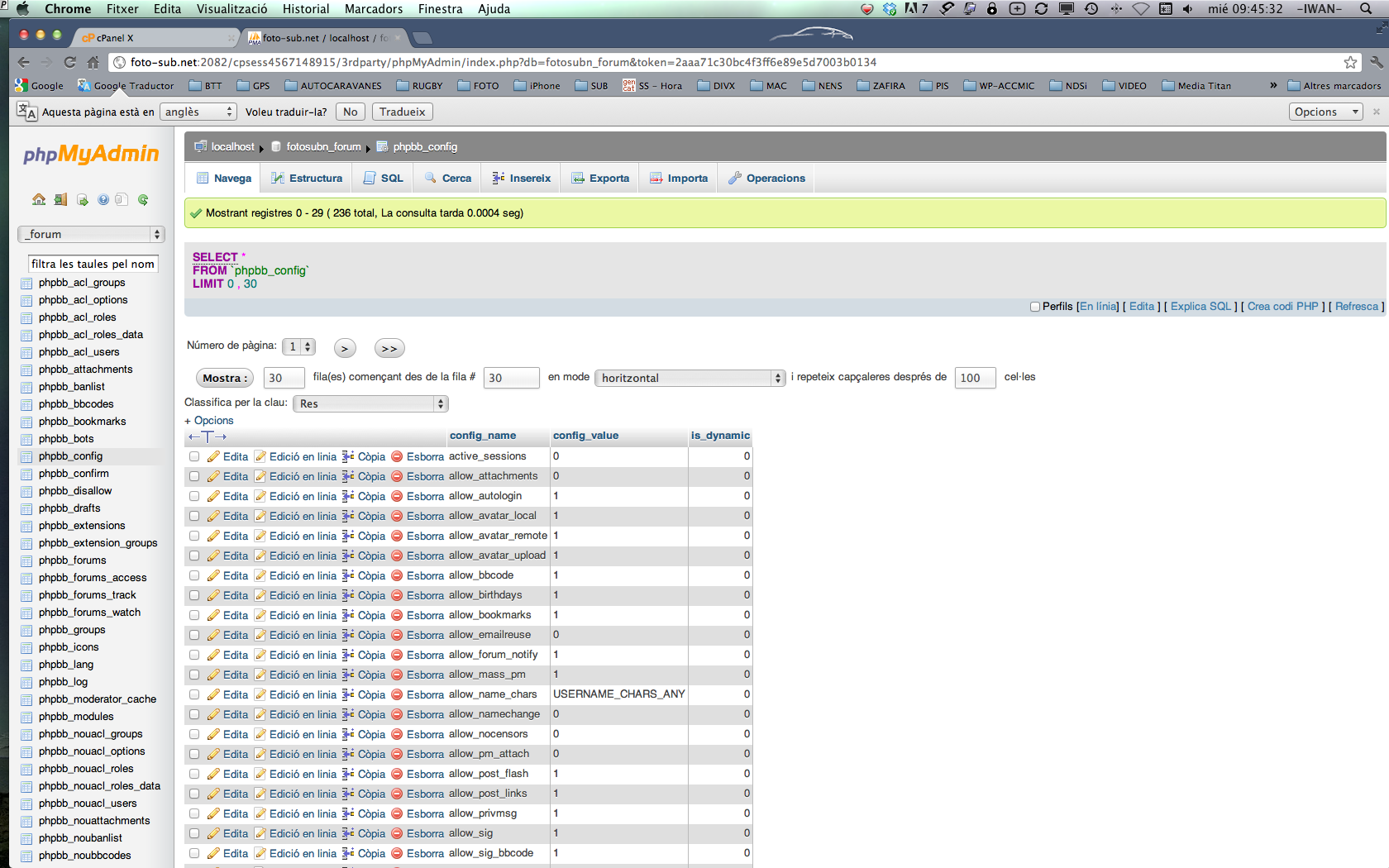Check the allow_forum_notify row checkbox
Viewport: 1389px width, 868px height.
tap(194, 655)
